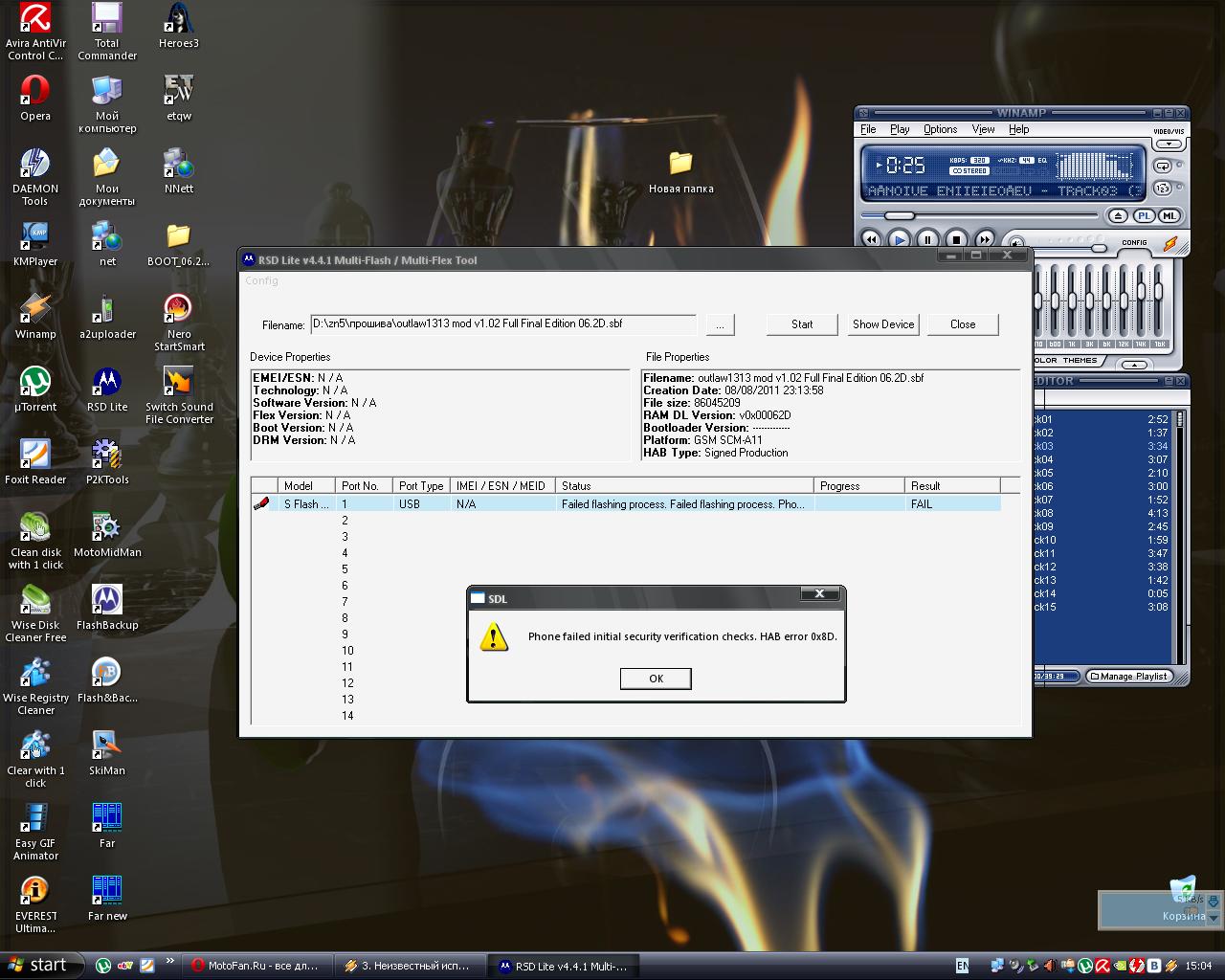
Task: Select the a2uploader desktop icon
Action: [107, 315]
